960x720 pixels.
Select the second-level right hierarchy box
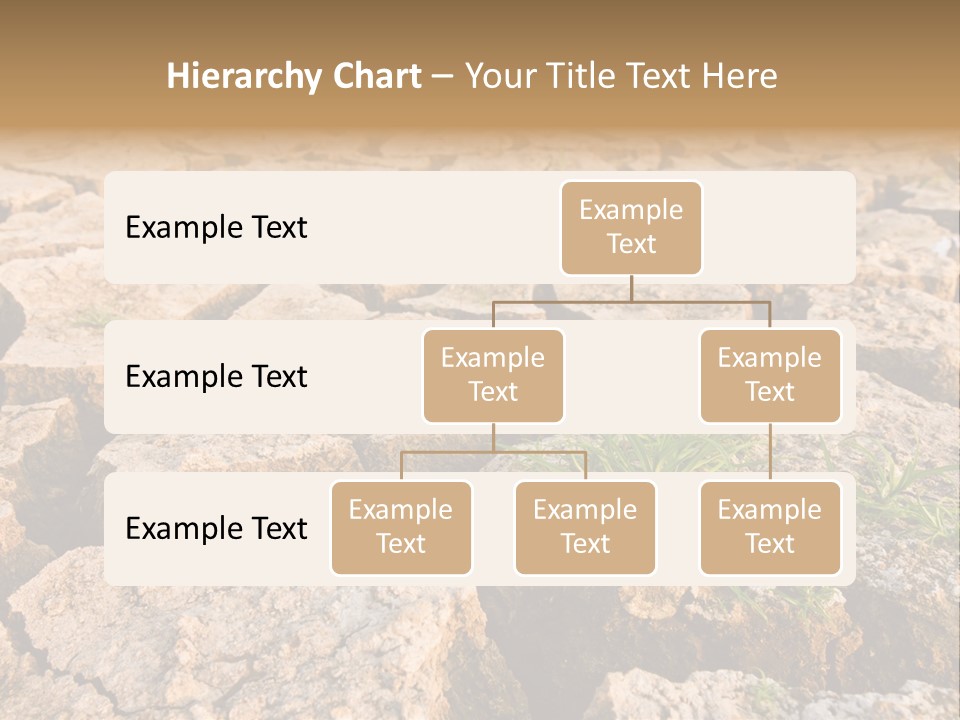tap(770, 376)
